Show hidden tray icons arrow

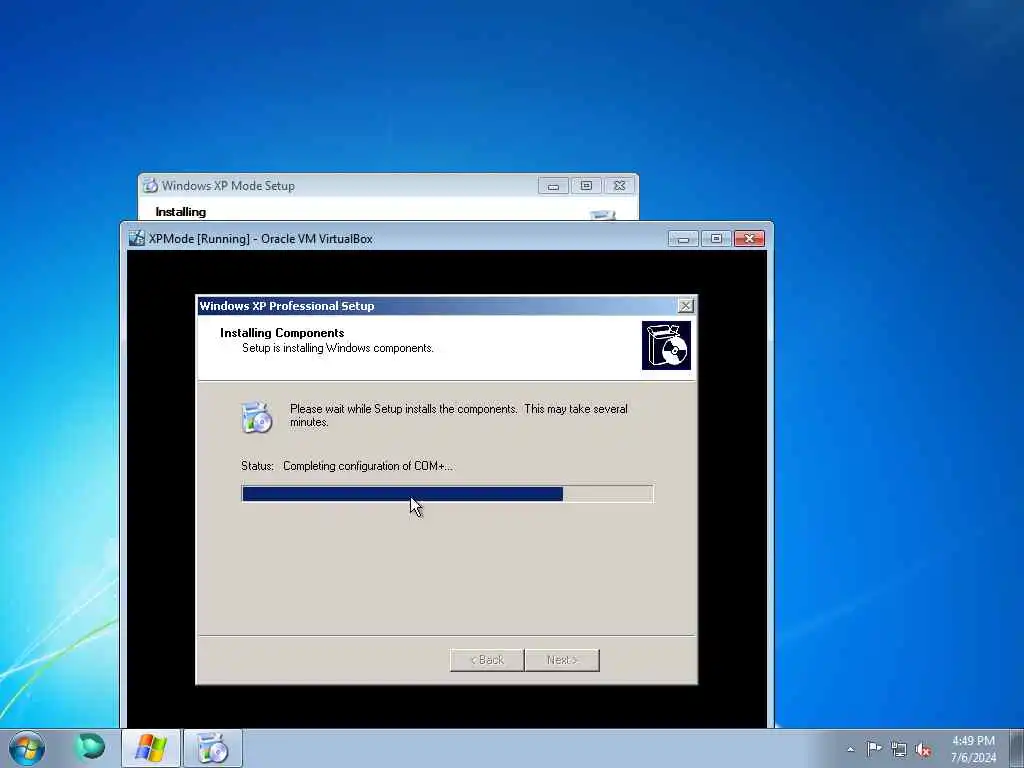(x=850, y=749)
